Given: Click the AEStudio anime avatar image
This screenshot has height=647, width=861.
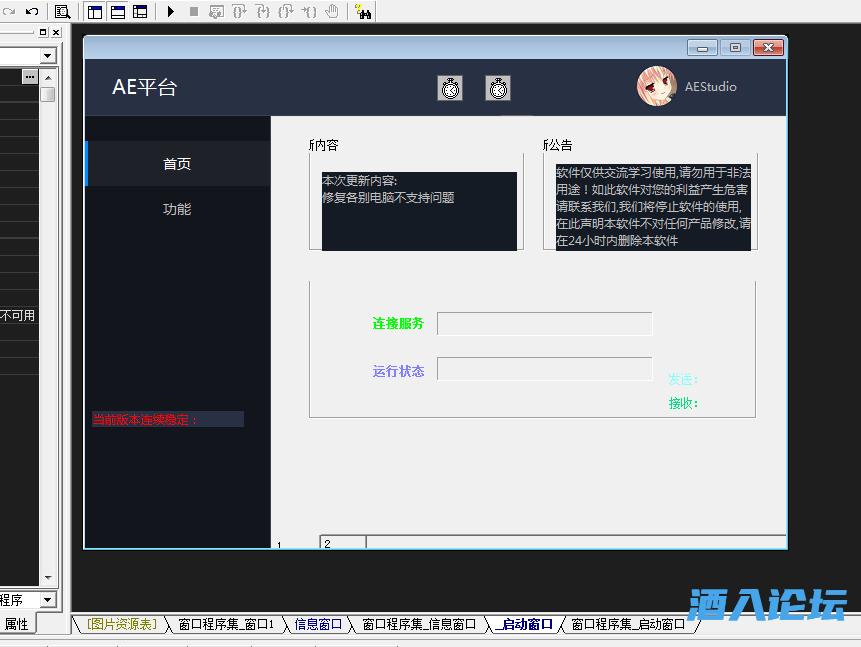Looking at the screenshot, I should tap(656, 87).
